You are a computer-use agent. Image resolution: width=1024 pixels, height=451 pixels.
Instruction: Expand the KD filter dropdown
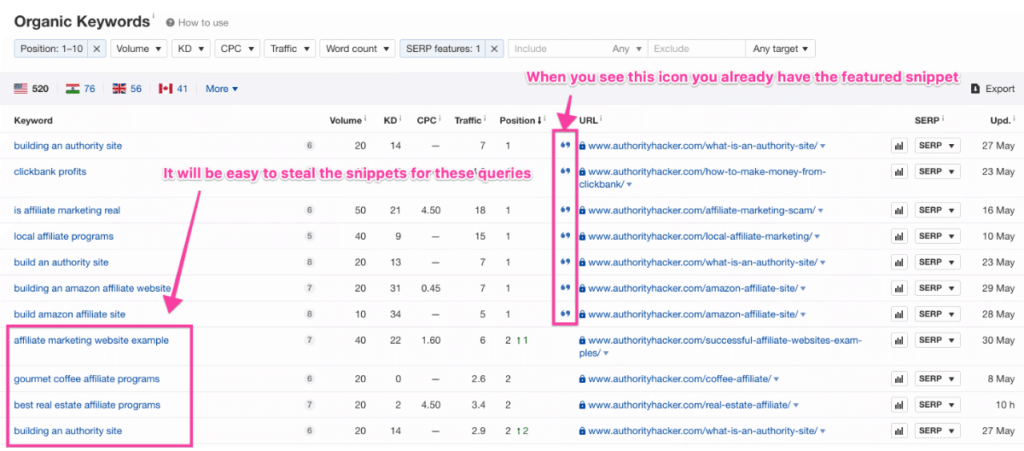coord(192,48)
